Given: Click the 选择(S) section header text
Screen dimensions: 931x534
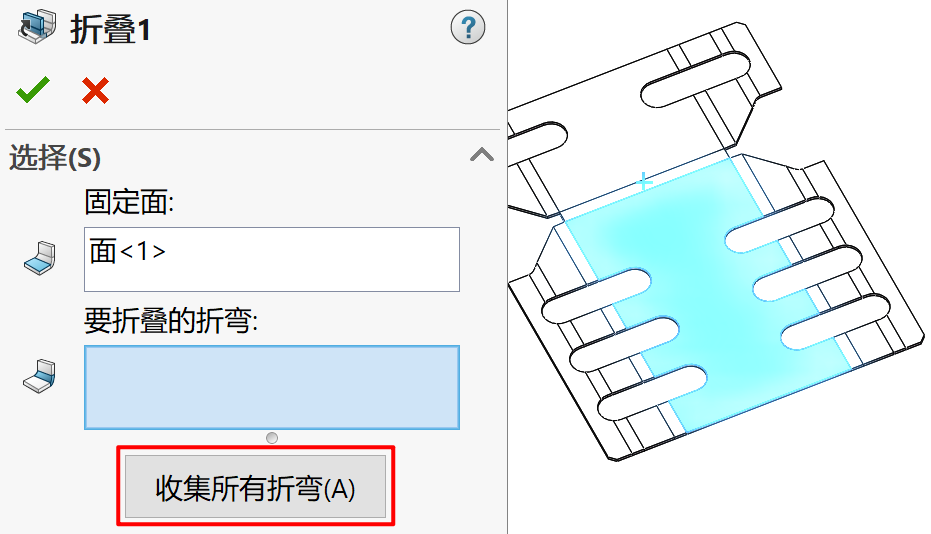Looking at the screenshot, I should pyautogui.click(x=55, y=158).
